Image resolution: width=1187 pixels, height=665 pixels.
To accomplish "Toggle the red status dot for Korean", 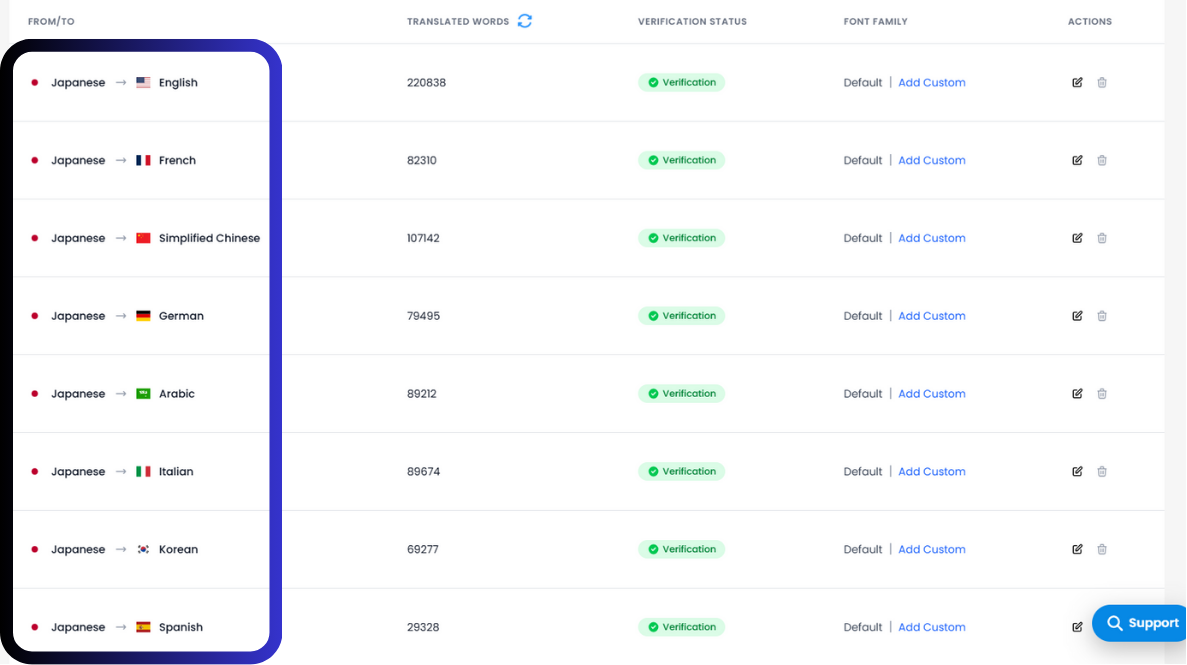I will 34,549.
